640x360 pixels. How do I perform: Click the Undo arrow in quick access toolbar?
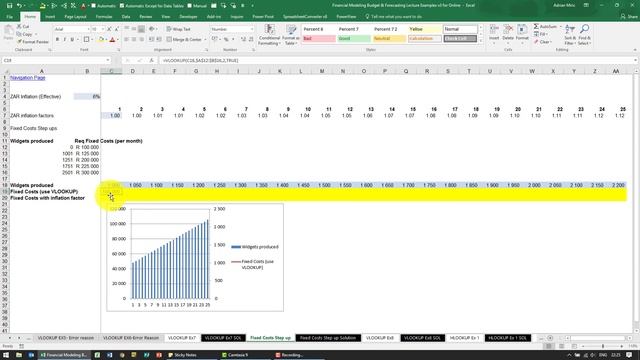(19, 5)
